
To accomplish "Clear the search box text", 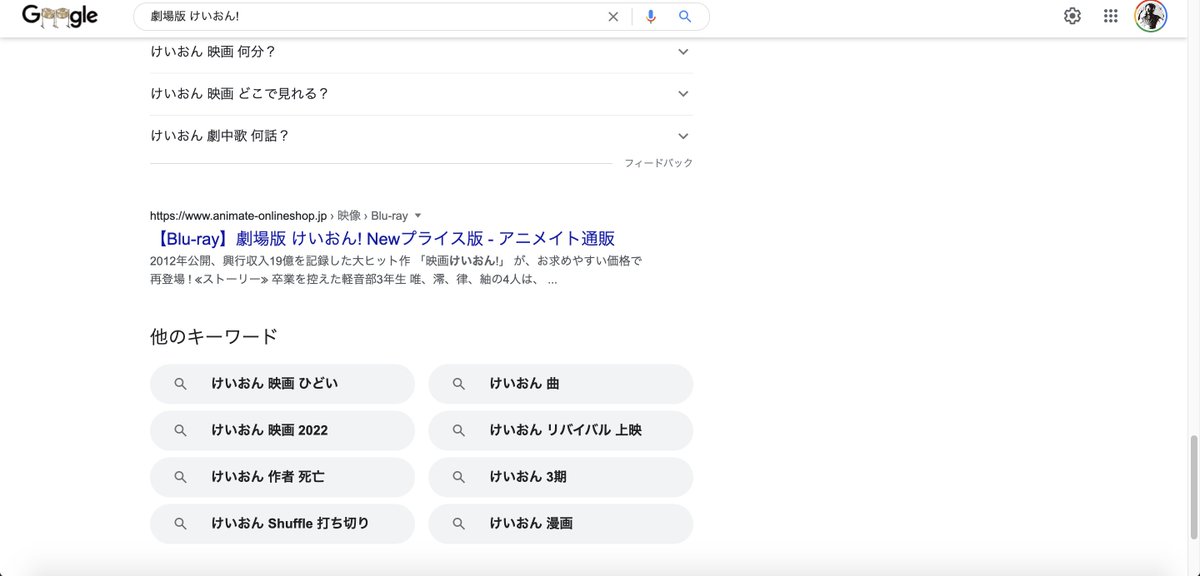I will click(613, 16).
